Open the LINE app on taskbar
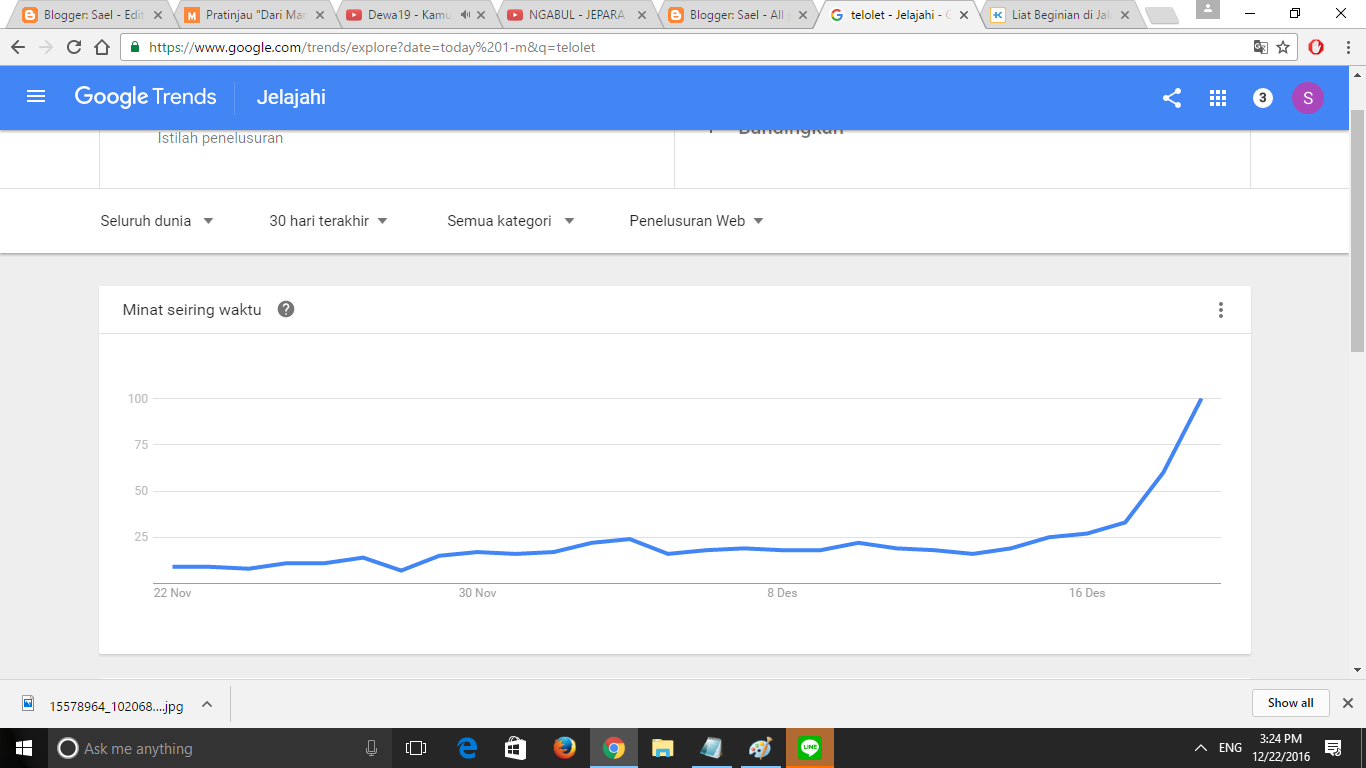The image size is (1366, 768). click(x=810, y=748)
